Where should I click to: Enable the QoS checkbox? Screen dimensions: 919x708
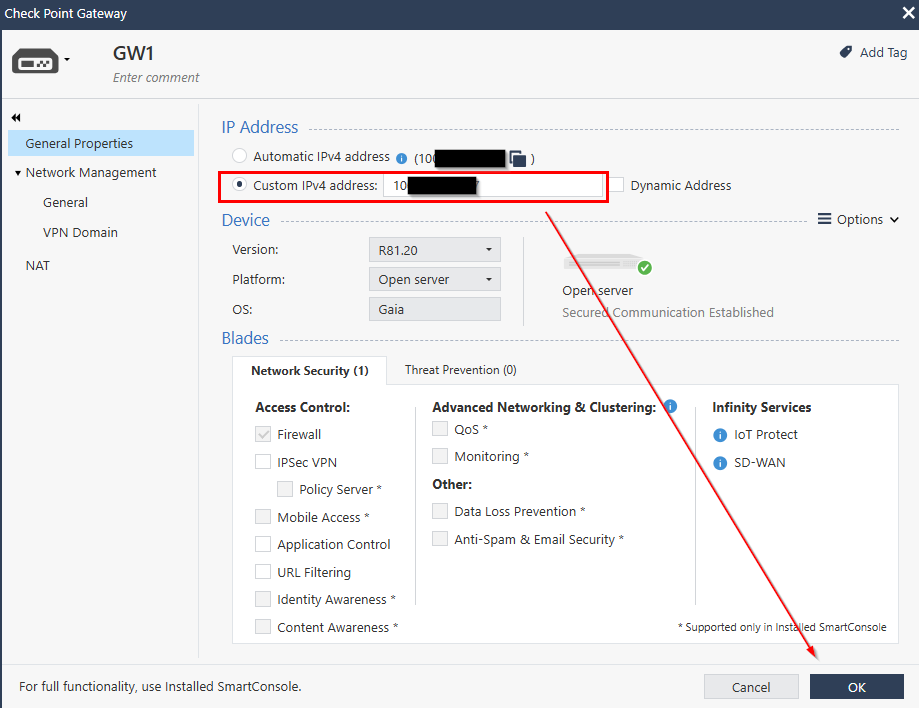pos(440,428)
